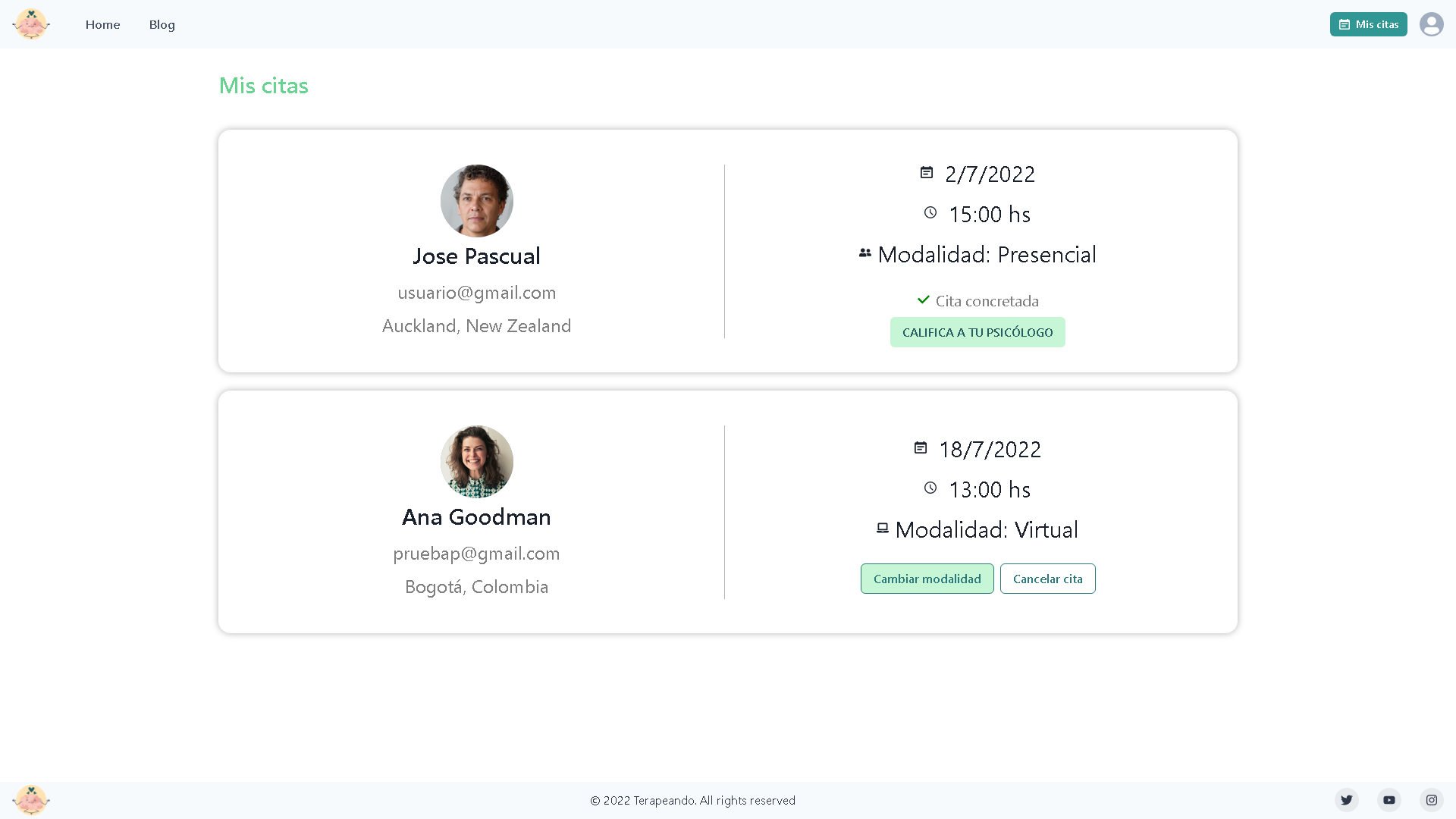Click the laptop icon next to Modalidad Virtual

[883, 528]
